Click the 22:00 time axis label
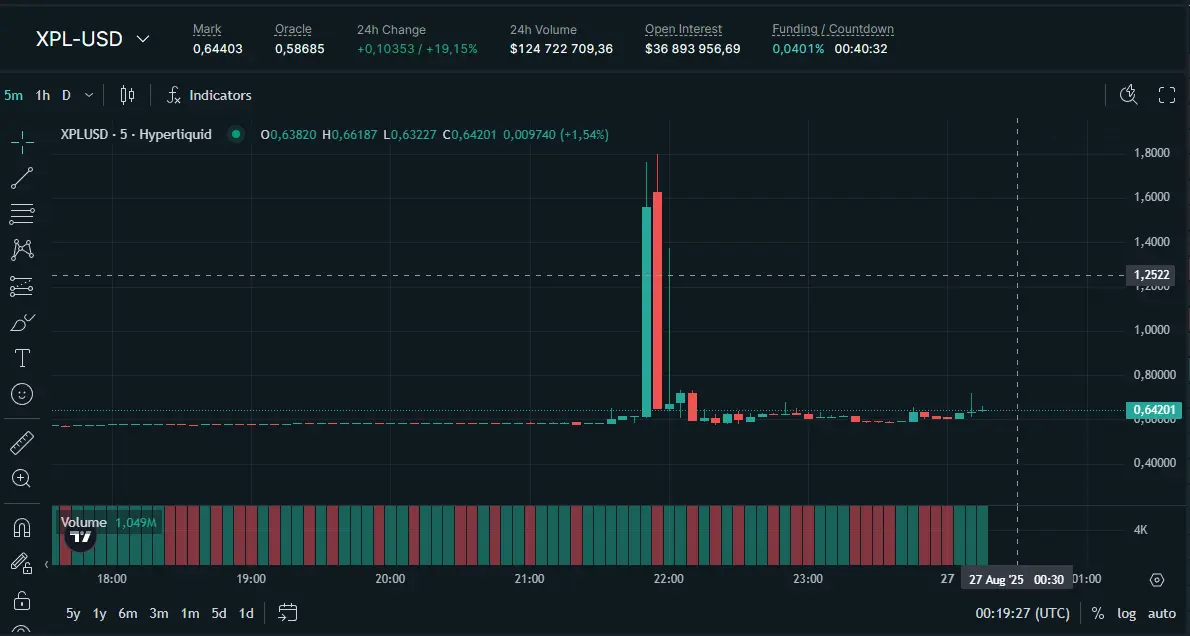This screenshot has width=1190, height=636. [669, 579]
